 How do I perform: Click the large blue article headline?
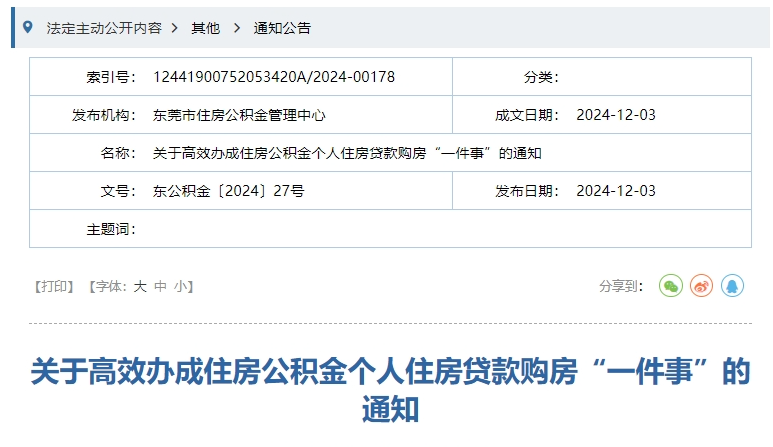point(390,390)
